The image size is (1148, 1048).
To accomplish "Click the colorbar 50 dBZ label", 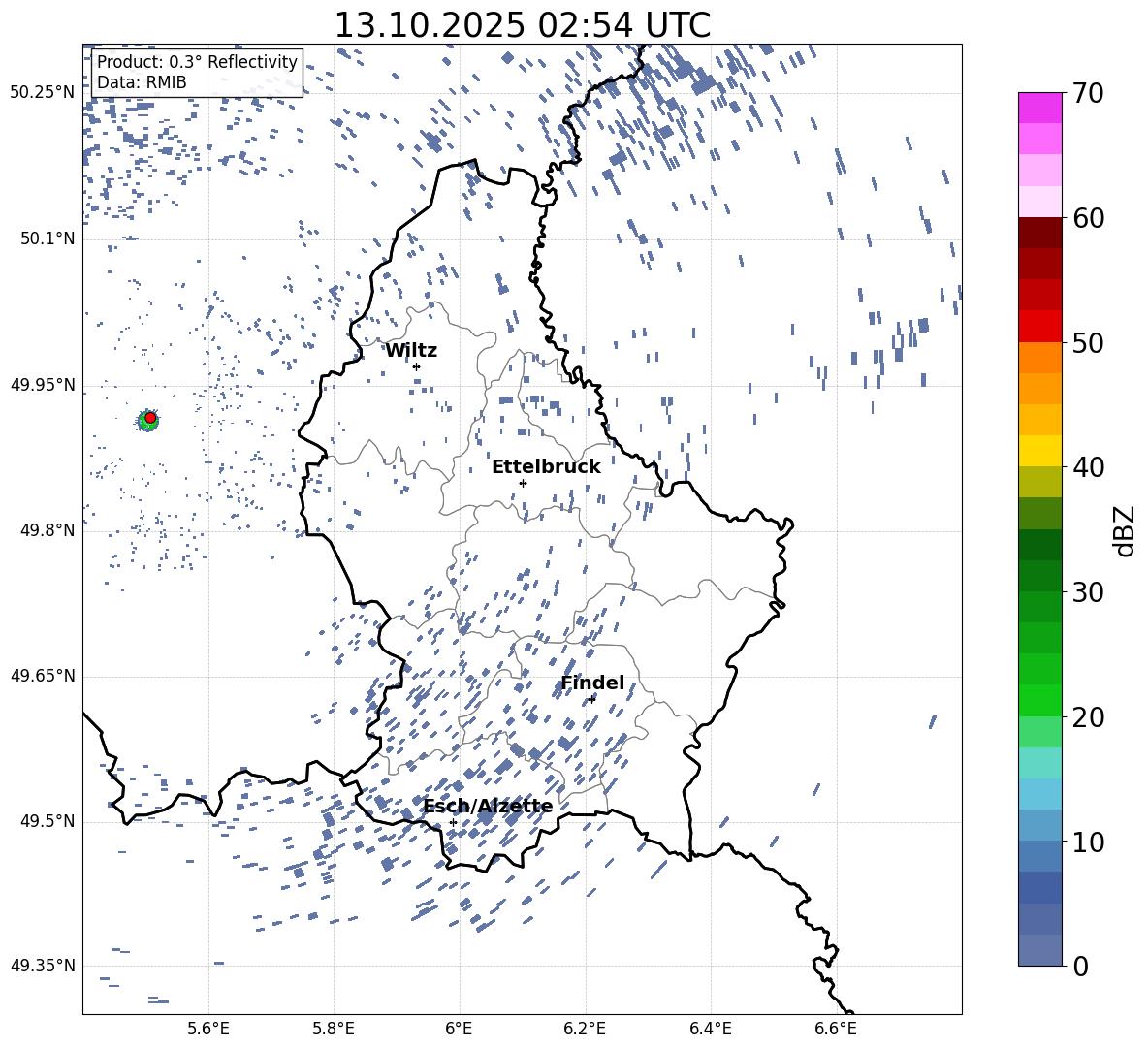I will pos(1088,342).
